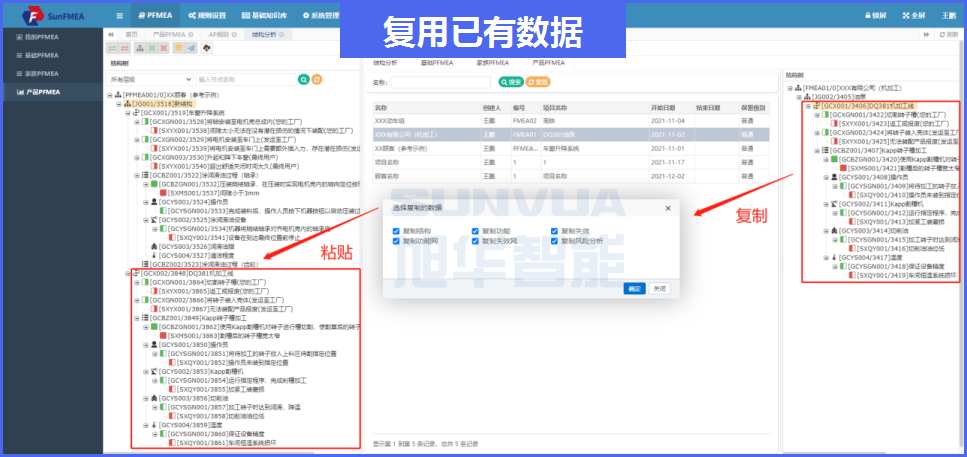The image size is (967, 457).
Task: Uncheck the 复制结构 checkbox
Action: point(397,231)
